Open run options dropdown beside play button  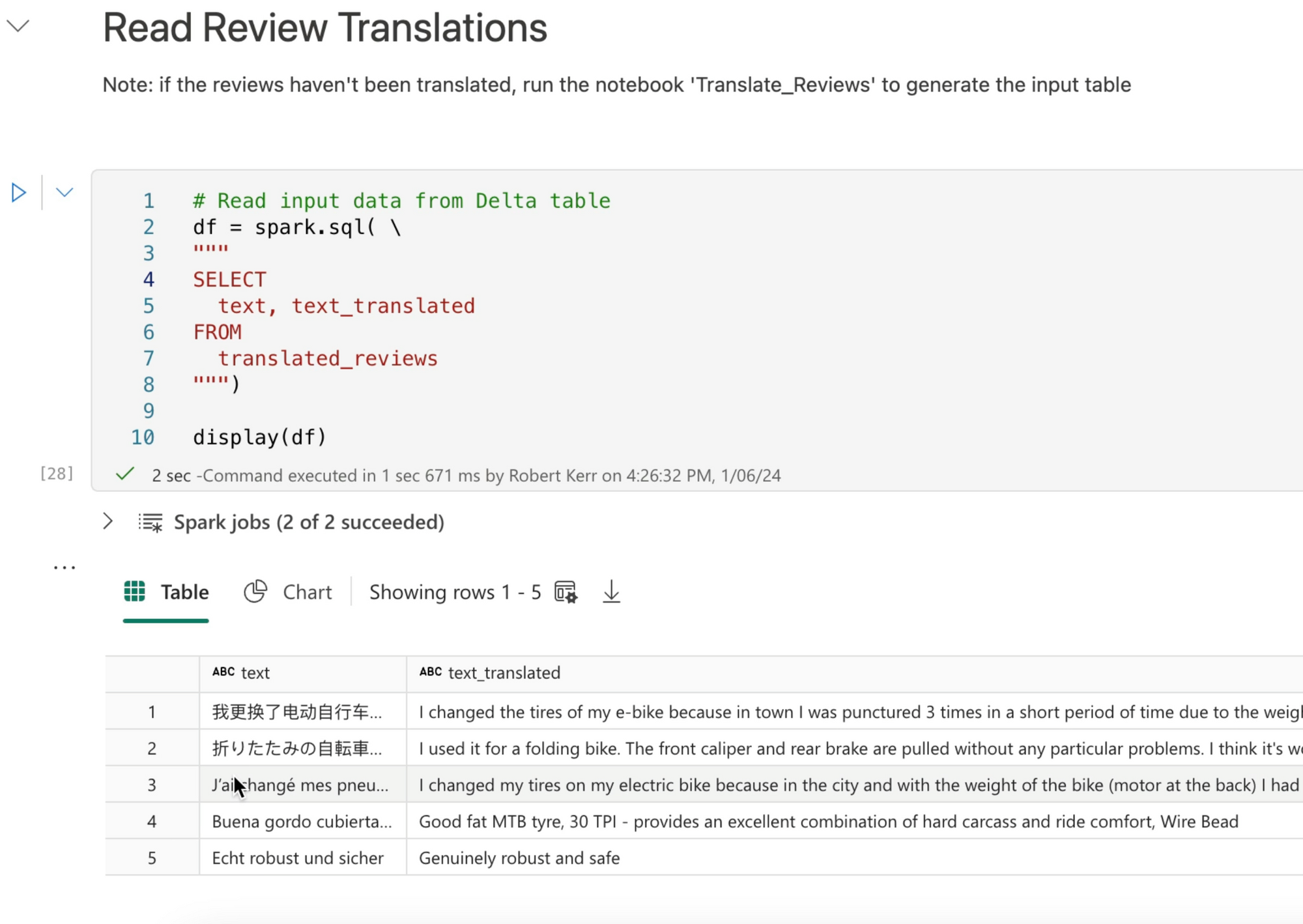tap(64, 192)
